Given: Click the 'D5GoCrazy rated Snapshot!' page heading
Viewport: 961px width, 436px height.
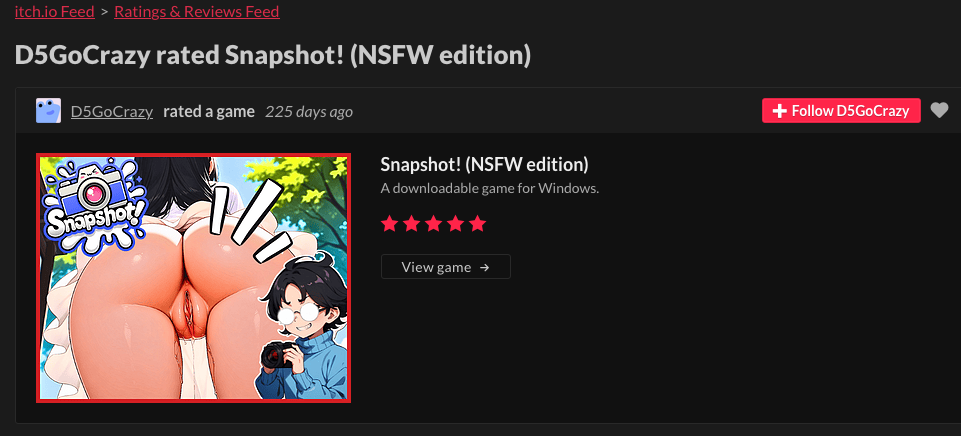Looking at the screenshot, I should [x=272, y=55].
